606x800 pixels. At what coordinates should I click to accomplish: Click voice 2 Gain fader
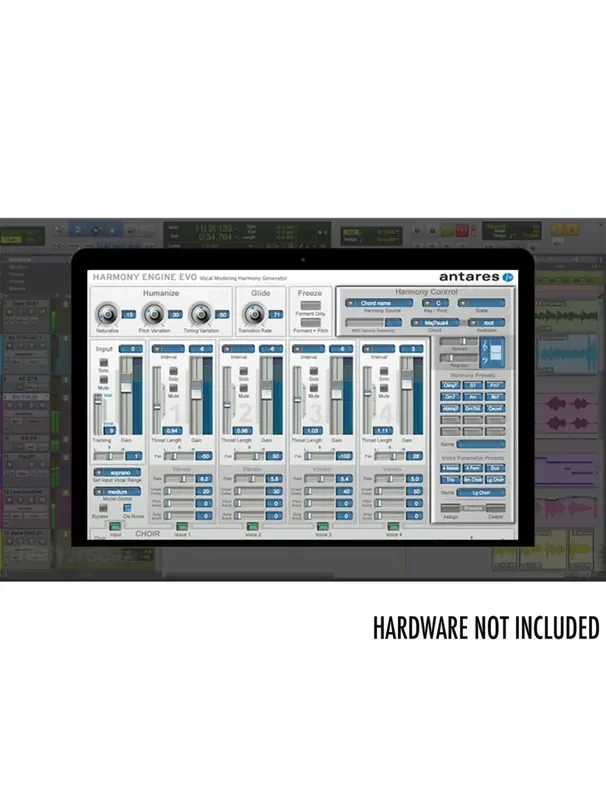266,396
